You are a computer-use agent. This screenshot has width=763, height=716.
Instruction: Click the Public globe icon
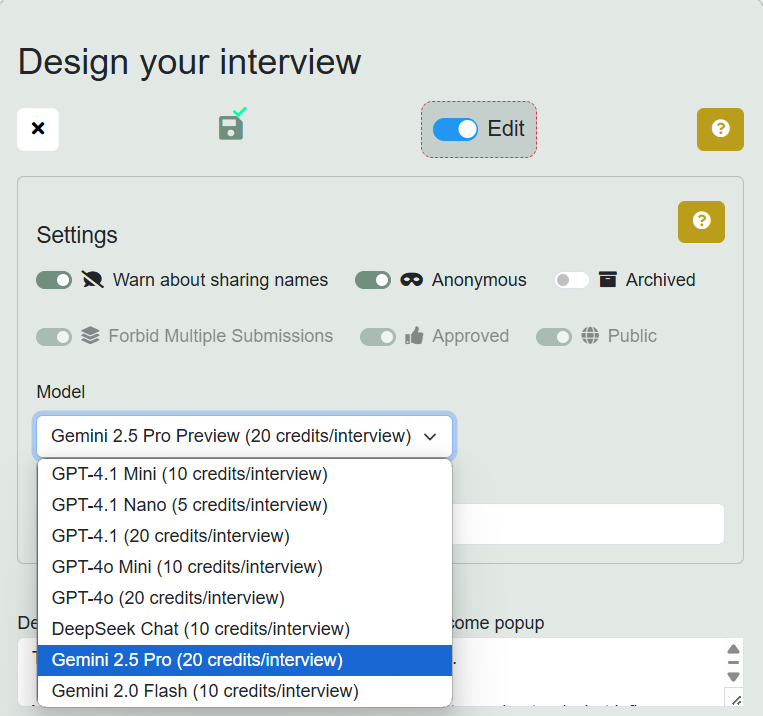tap(590, 336)
